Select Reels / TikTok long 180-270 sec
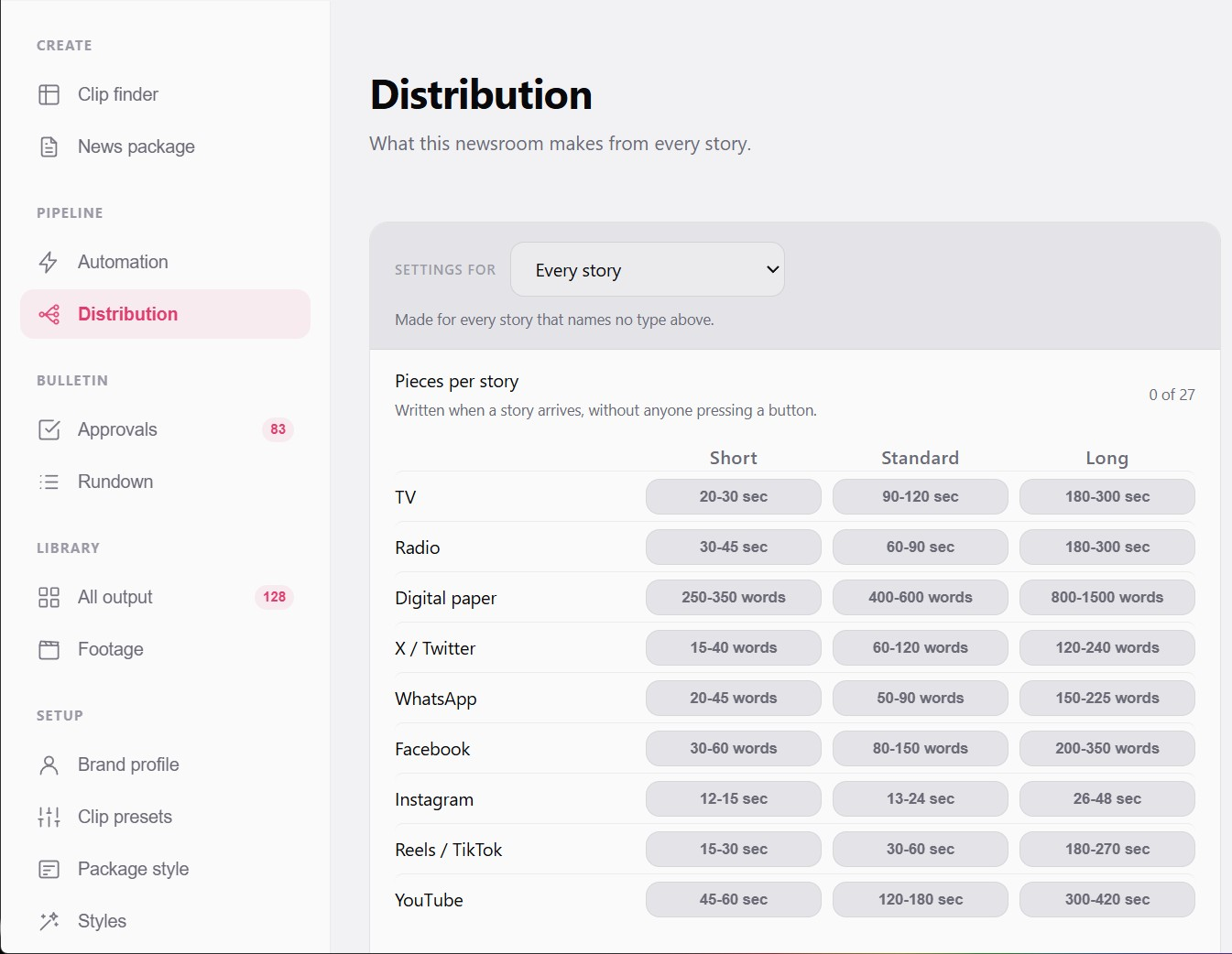 tap(1107, 849)
